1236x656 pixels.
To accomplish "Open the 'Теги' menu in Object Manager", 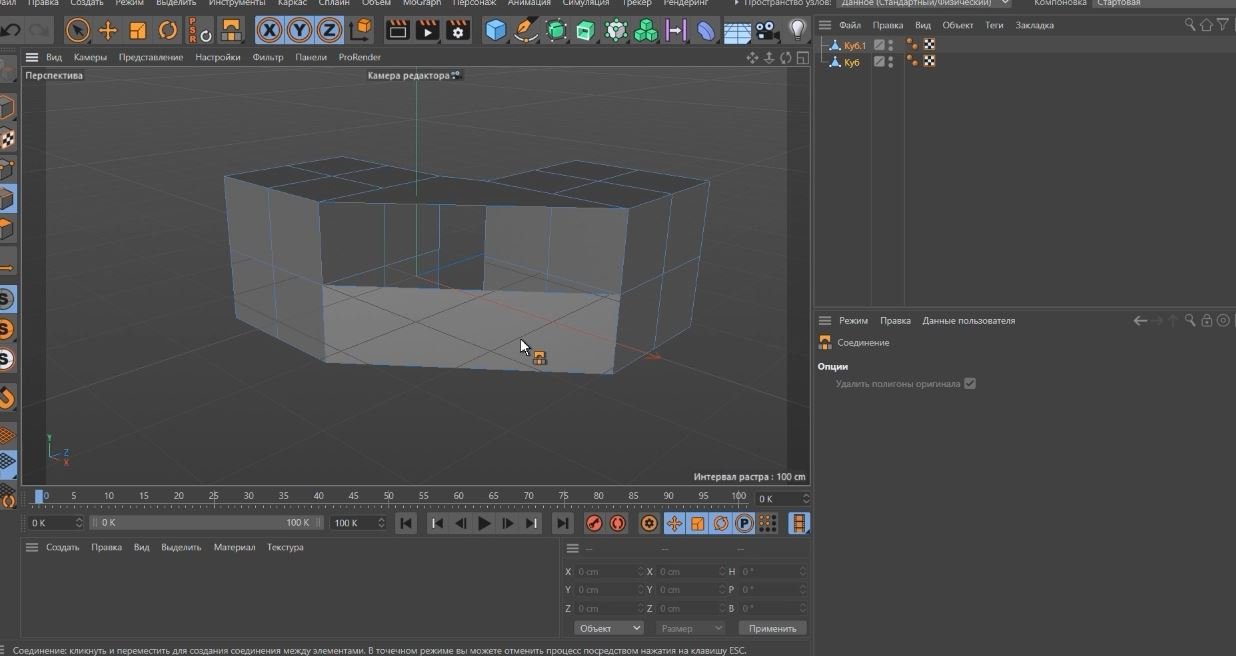I will 994,25.
